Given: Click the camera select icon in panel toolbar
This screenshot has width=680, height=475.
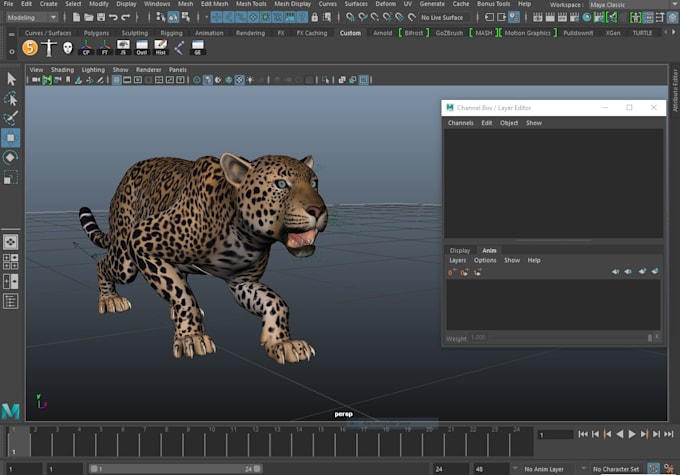Looking at the screenshot, I should 36,80.
